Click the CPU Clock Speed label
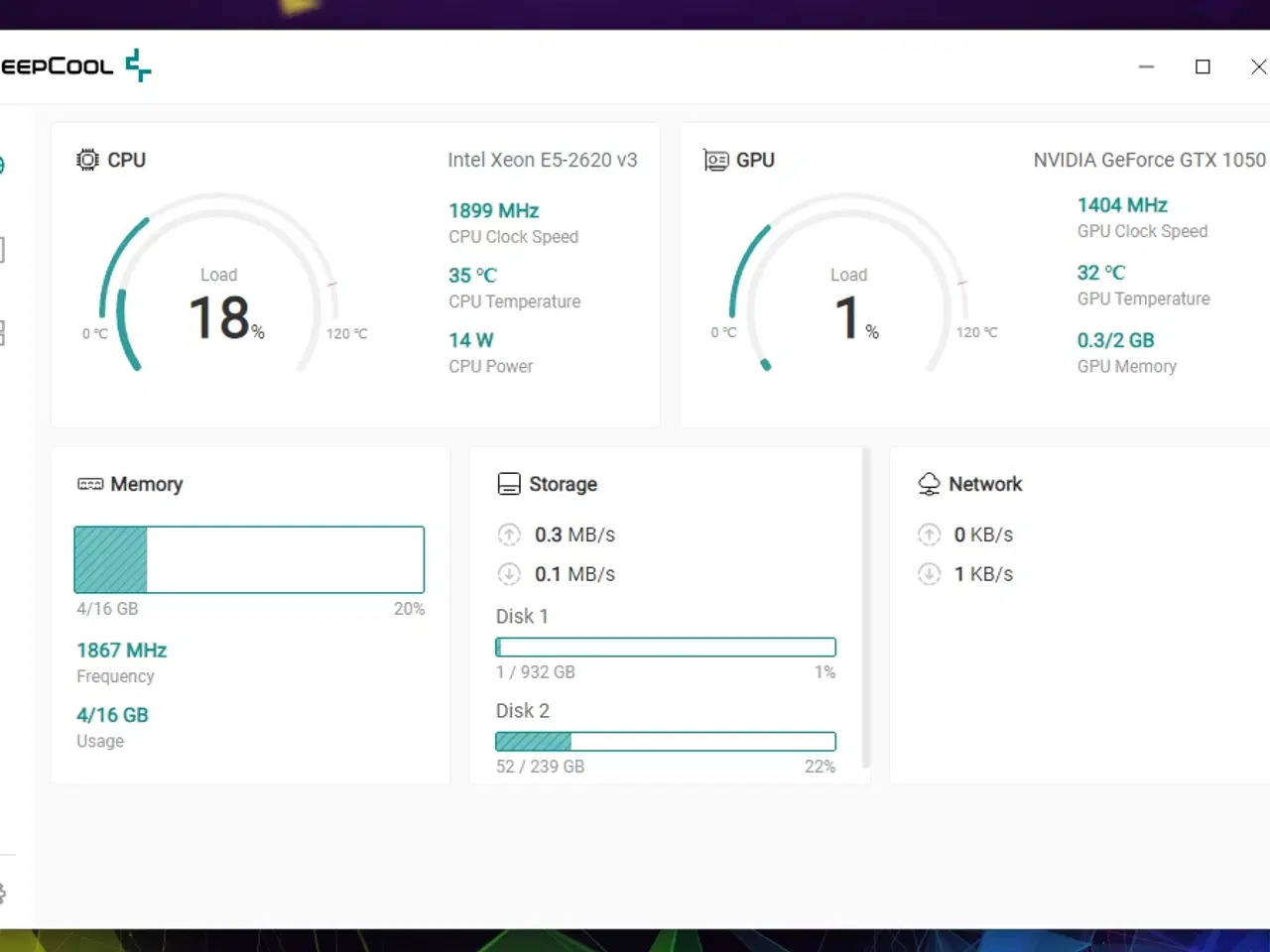Screen dimensions: 1270x952 click(x=513, y=237)
